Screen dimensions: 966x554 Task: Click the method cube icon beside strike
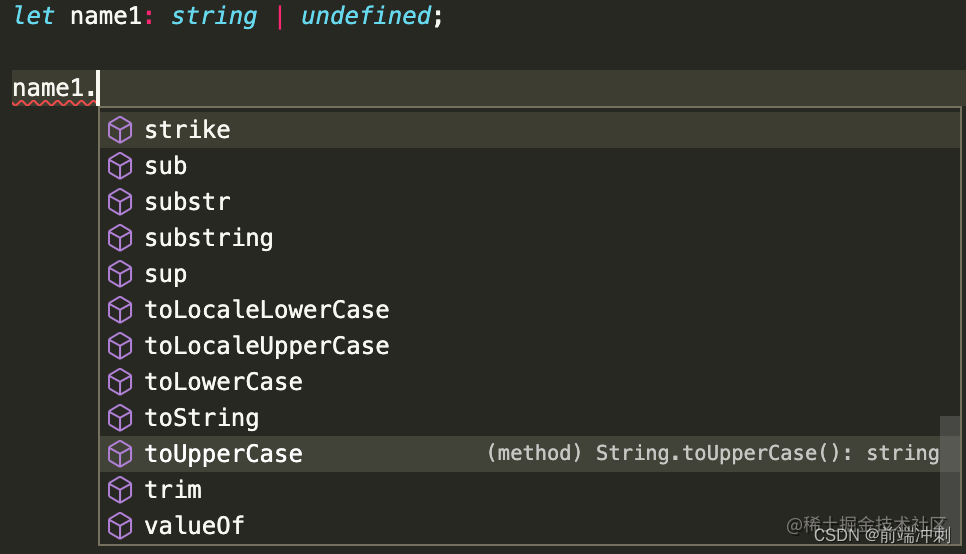[120, 130]
